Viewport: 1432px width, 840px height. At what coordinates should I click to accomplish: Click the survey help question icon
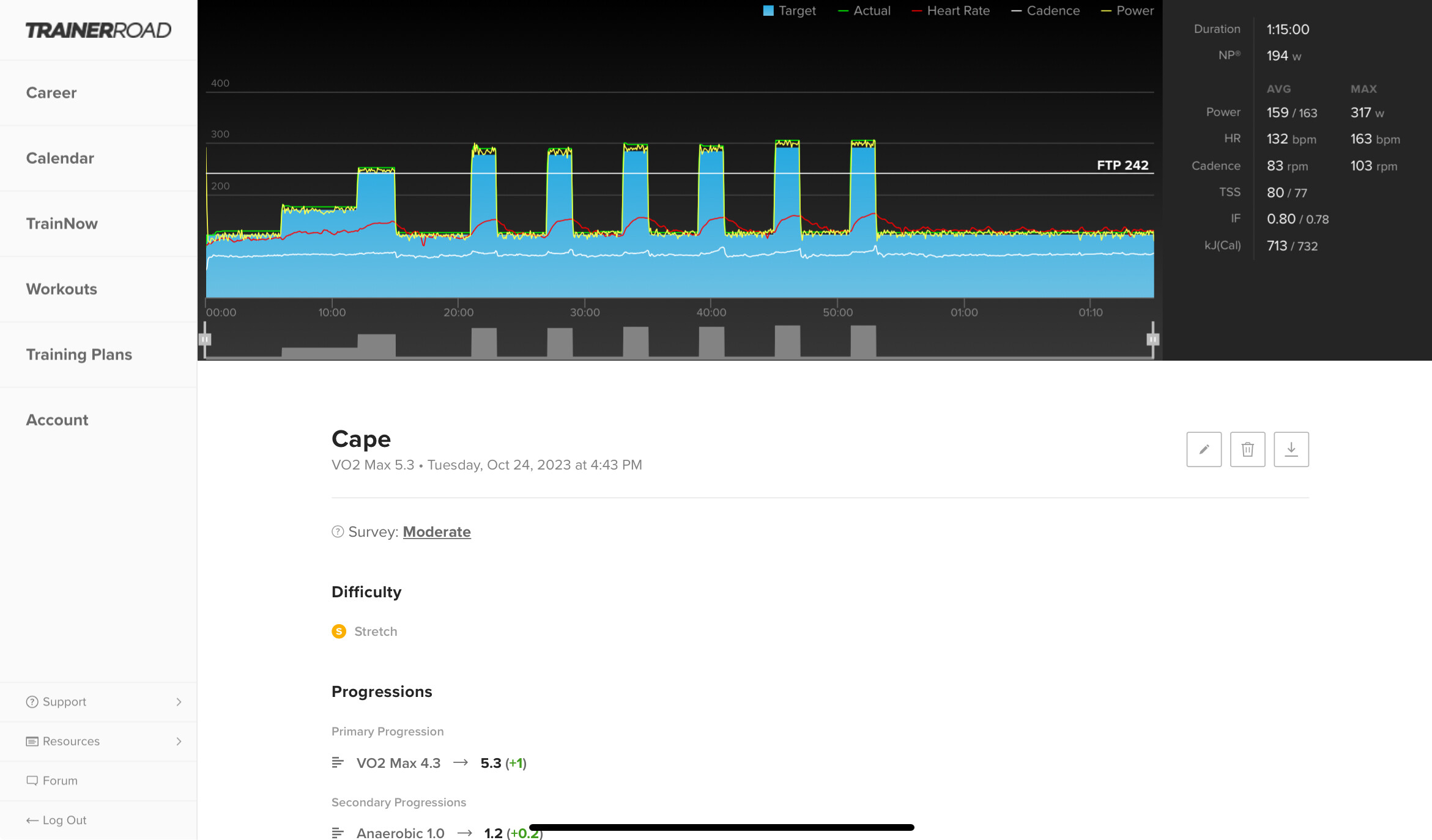point(338,531)
